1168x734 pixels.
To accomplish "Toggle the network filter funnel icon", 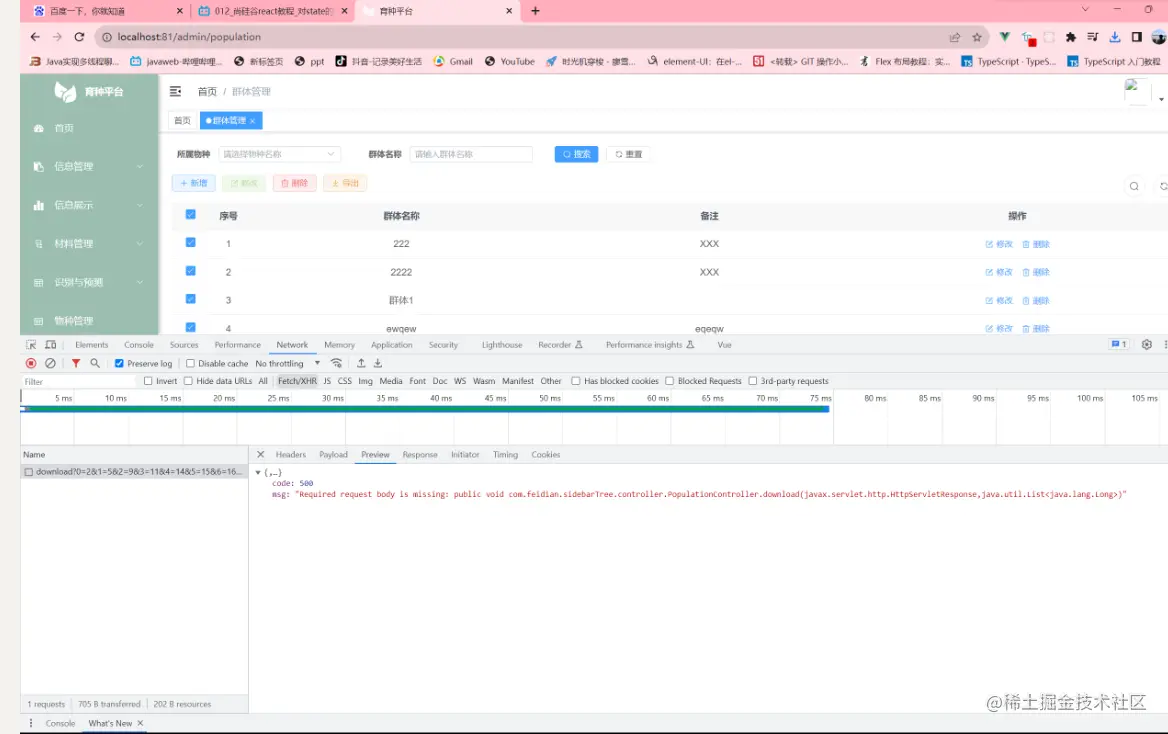I will [75, 363].
